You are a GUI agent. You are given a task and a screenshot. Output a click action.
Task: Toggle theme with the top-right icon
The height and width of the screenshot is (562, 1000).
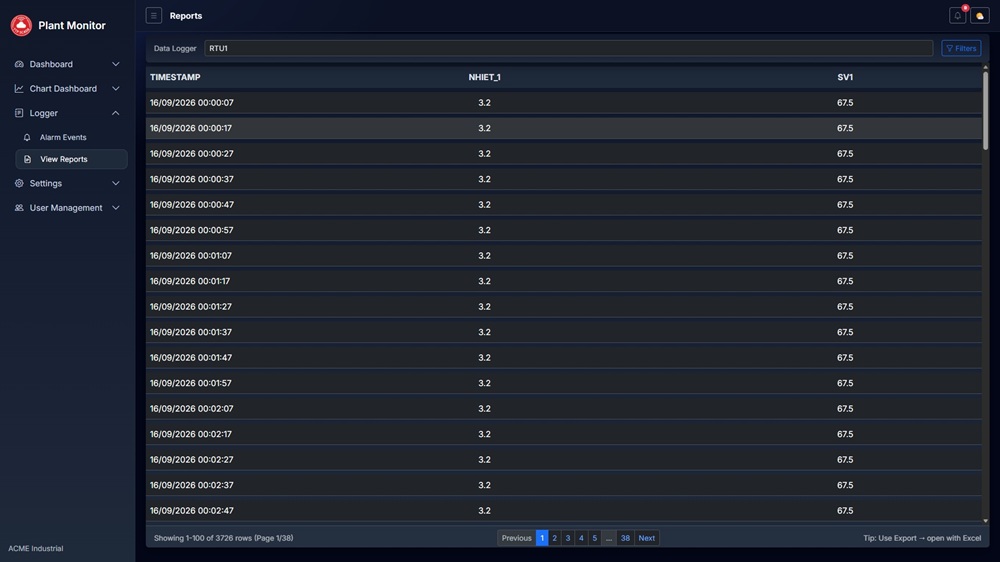pyautogui.click(x=980, y=15)
